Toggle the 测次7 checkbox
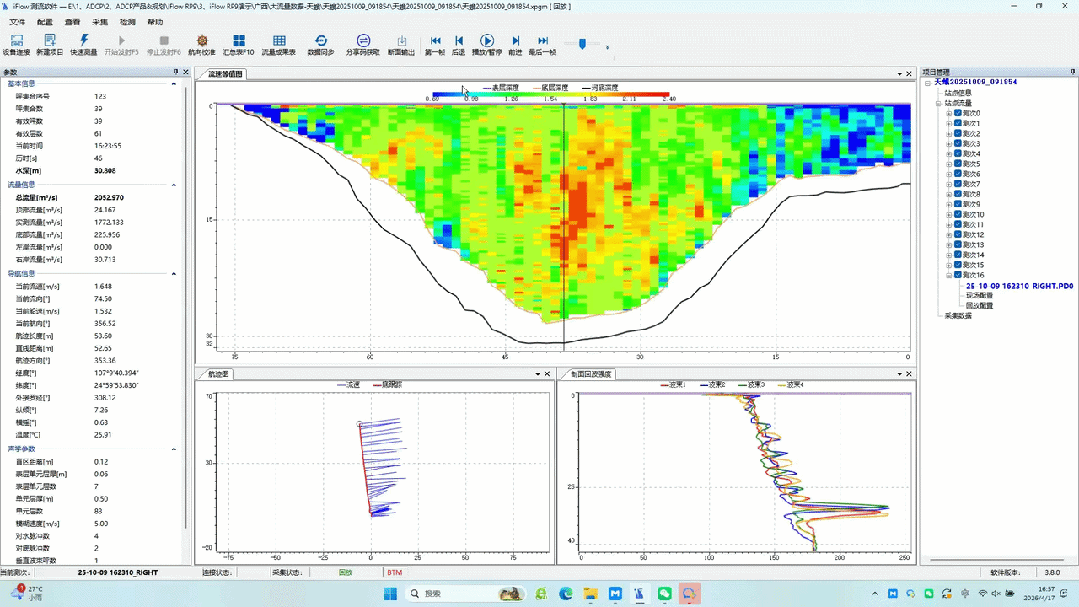The image size is (1079, 607). pos(958,184)
